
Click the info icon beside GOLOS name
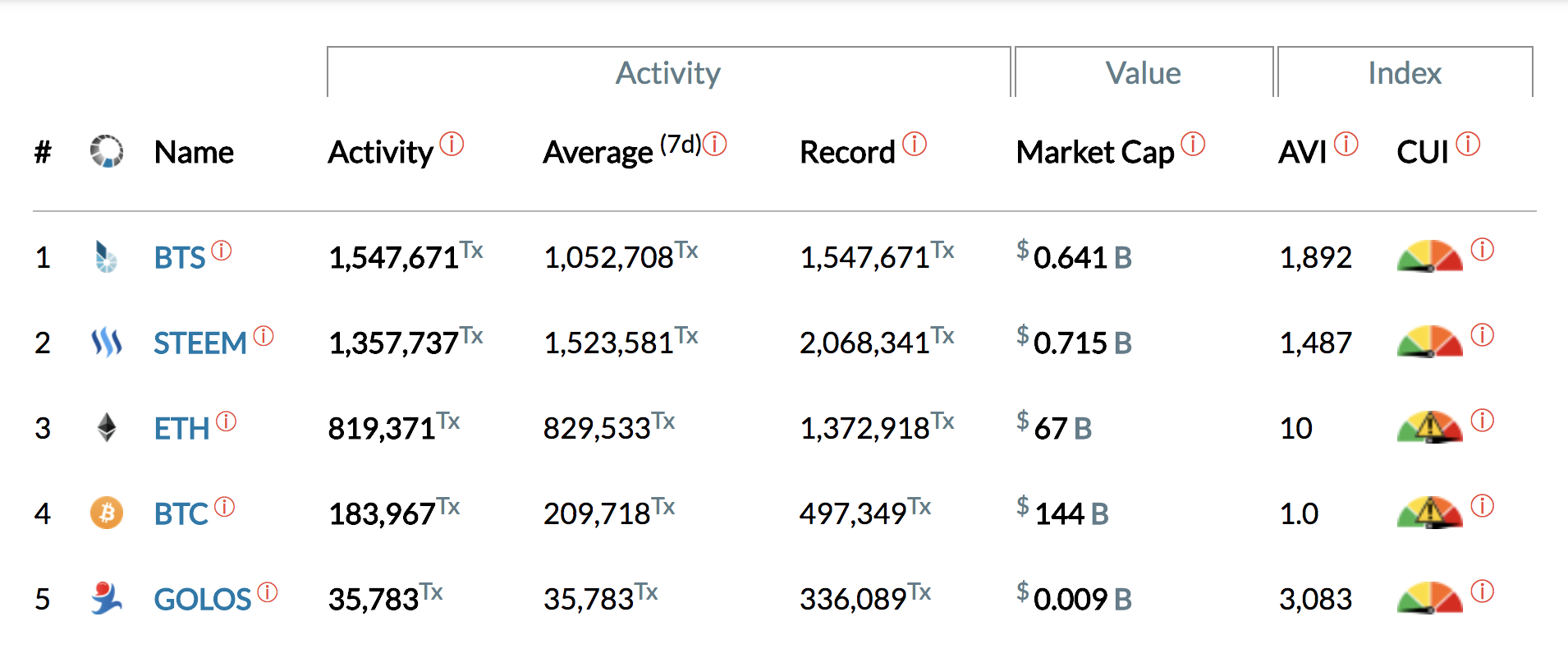click(x=268, y=592)
